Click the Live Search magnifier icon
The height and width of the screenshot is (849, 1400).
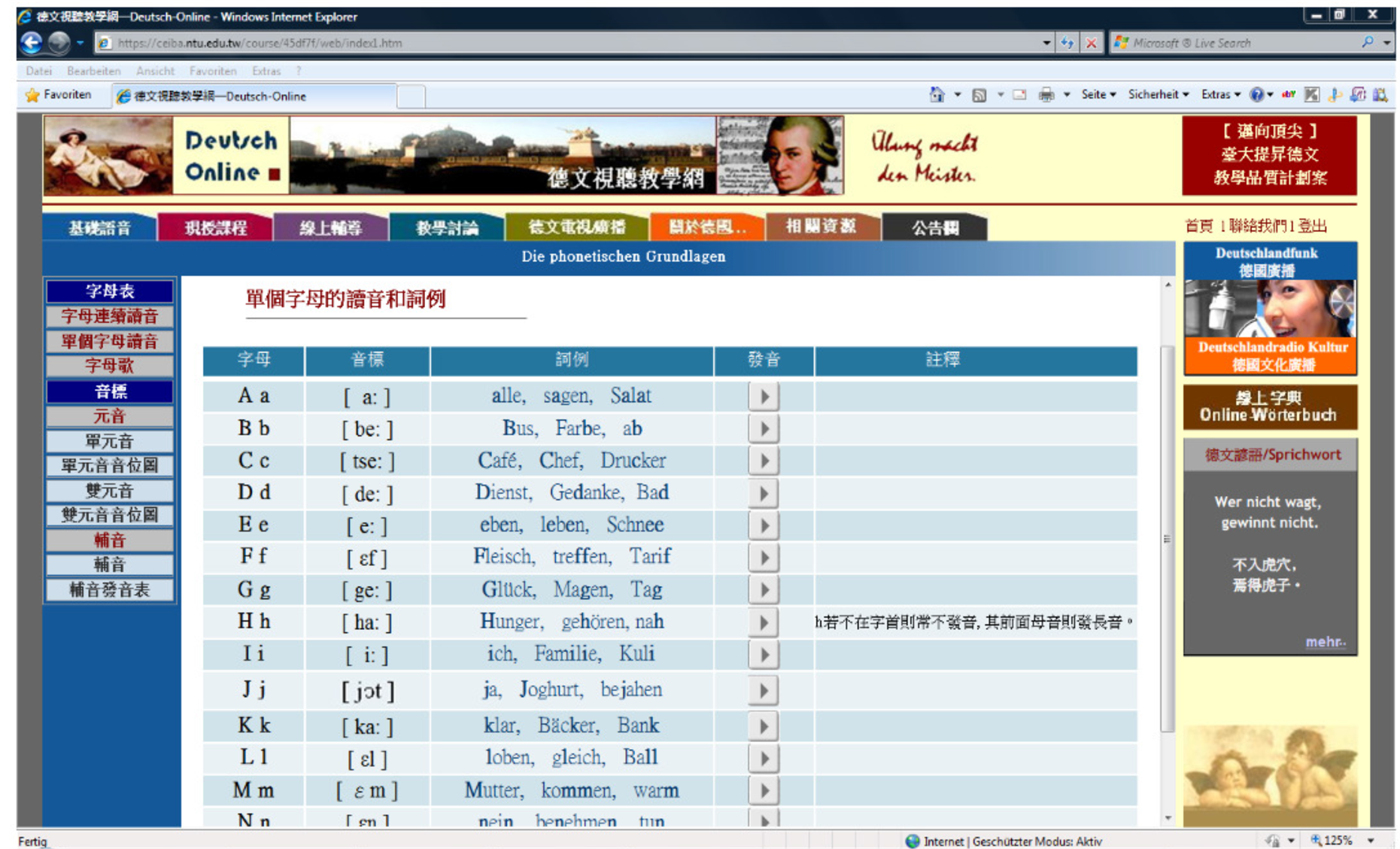(x=1367, y=43)
